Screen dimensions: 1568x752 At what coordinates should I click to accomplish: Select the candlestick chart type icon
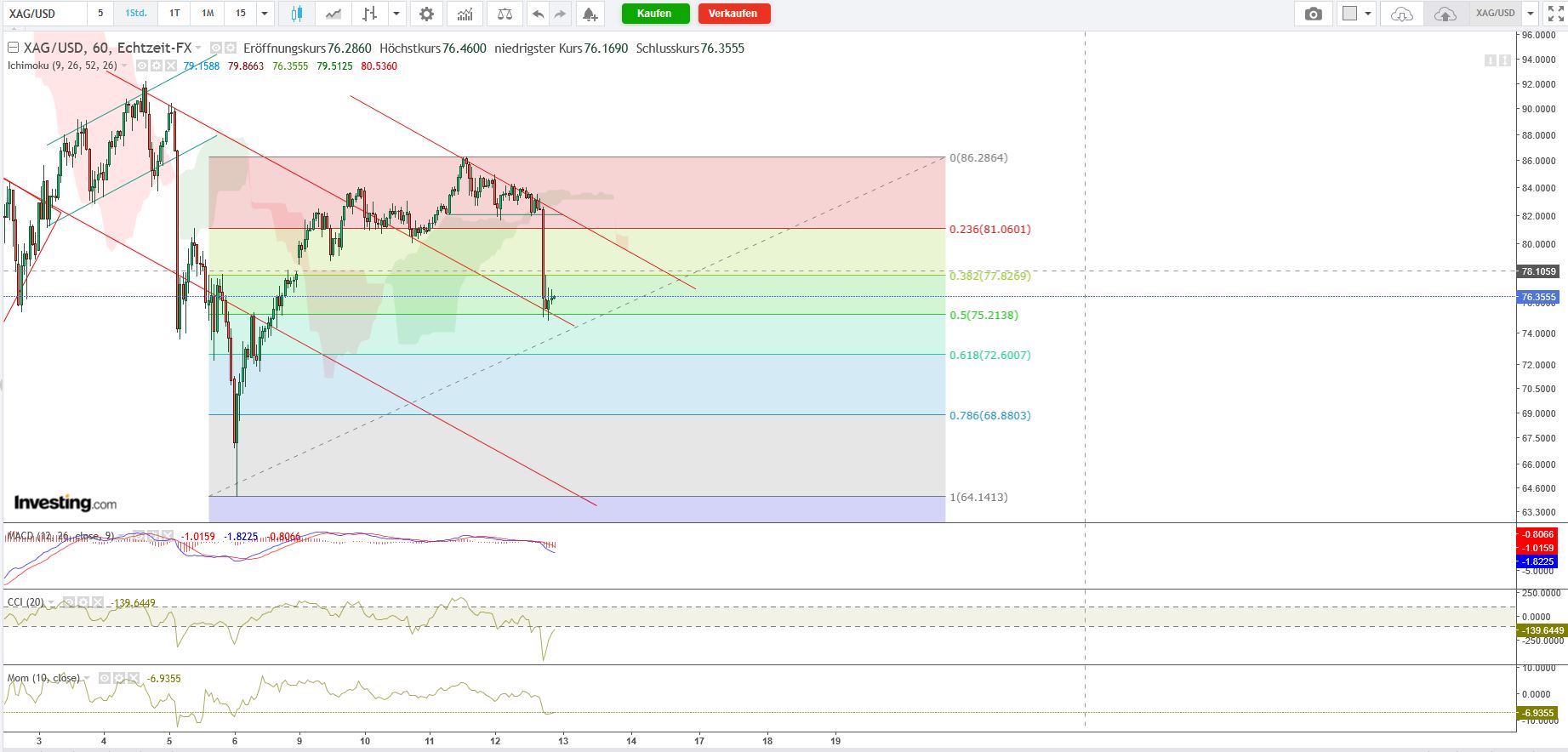pyautogui.click(x=297, y=14)
